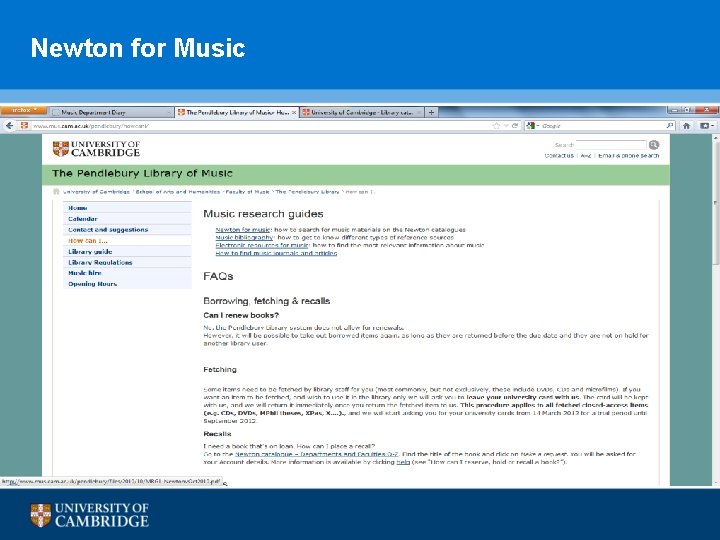Click the vertical scrollbar thumb of the page
This screenshot has width=720, height=540.
coord(715,203)
